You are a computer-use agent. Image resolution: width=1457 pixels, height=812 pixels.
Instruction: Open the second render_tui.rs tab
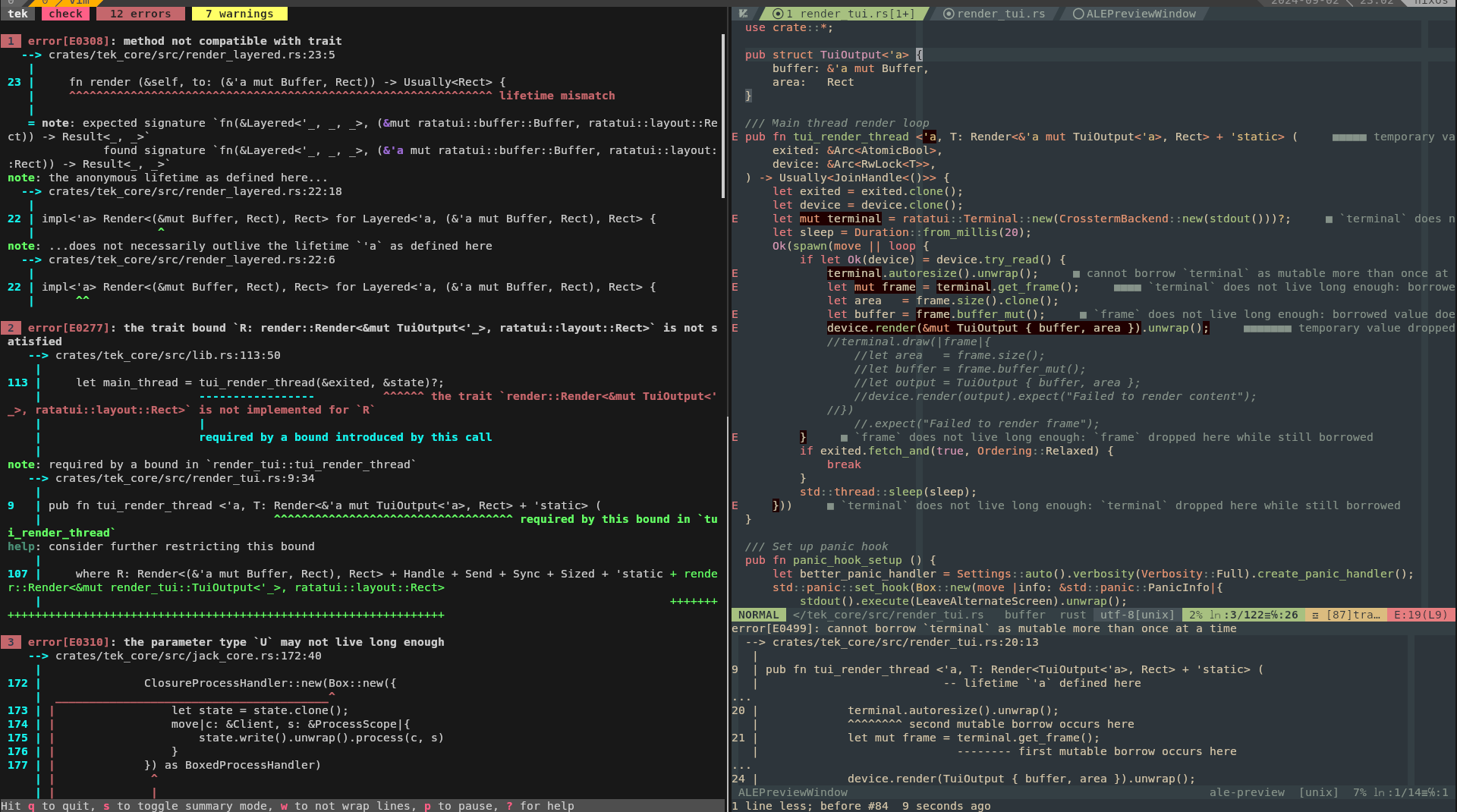pos(994,14)
